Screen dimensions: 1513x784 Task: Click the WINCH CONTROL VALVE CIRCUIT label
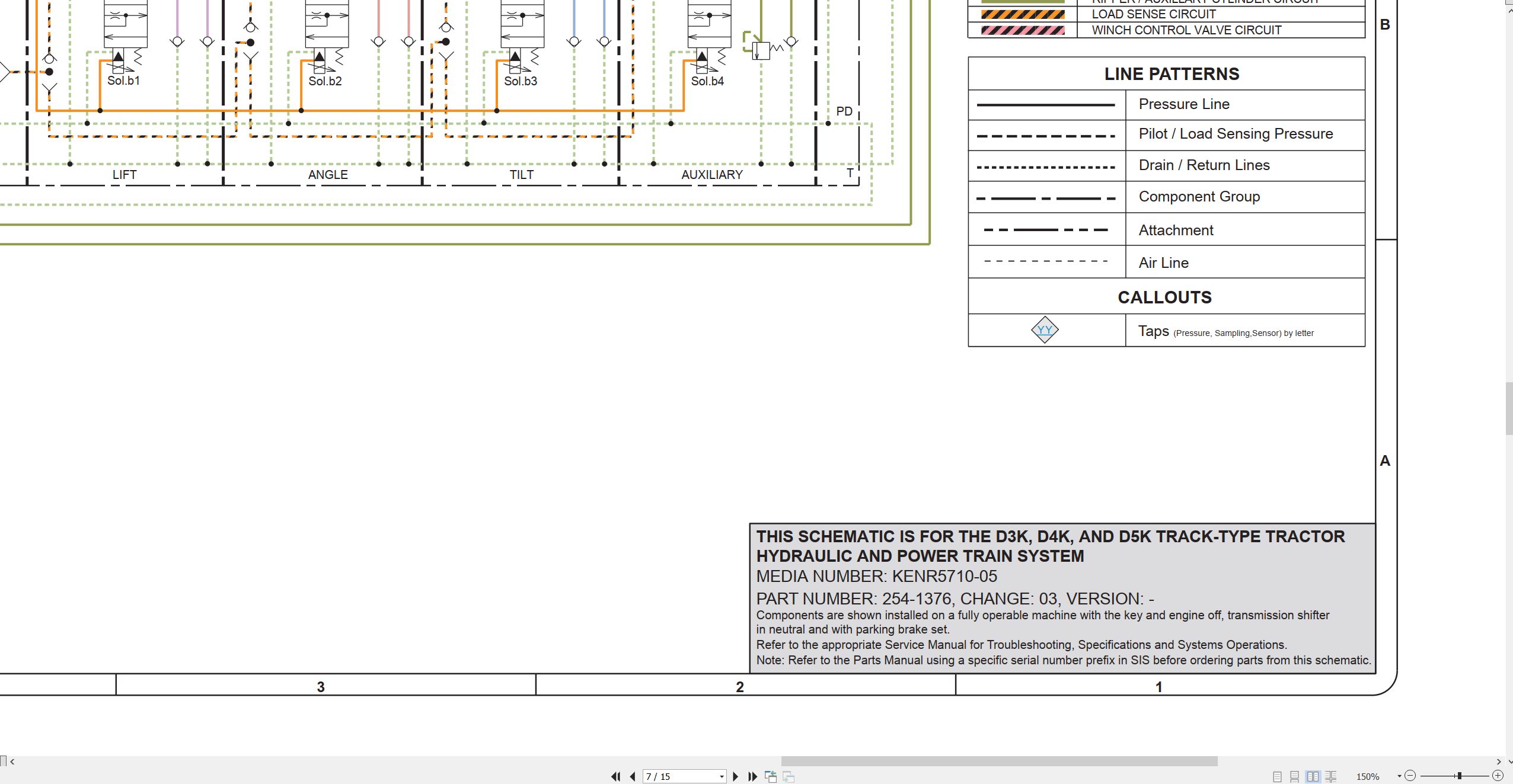click(x=1186, y=30)
